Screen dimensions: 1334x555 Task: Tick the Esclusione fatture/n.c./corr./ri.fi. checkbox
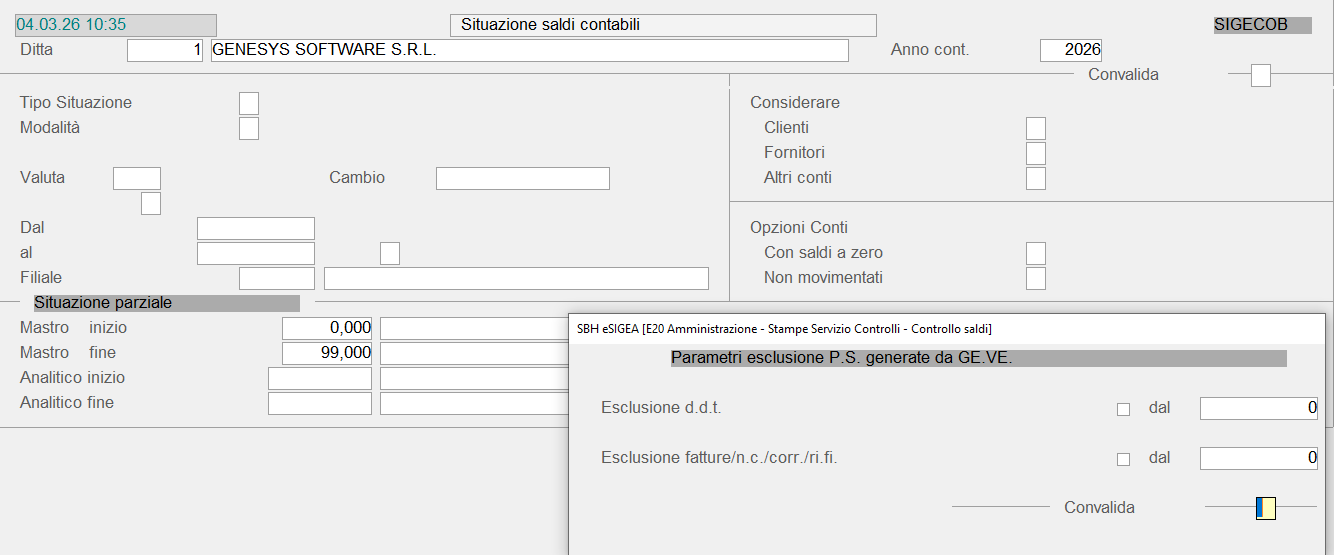(1123, 459)
